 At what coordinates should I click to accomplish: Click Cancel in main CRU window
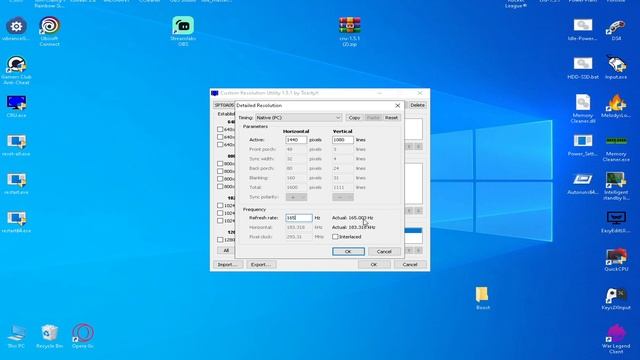coord(410,264)
